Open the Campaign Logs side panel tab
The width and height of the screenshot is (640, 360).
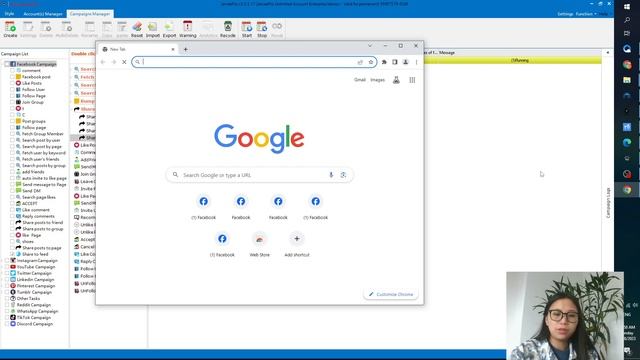tap(608, 203)
